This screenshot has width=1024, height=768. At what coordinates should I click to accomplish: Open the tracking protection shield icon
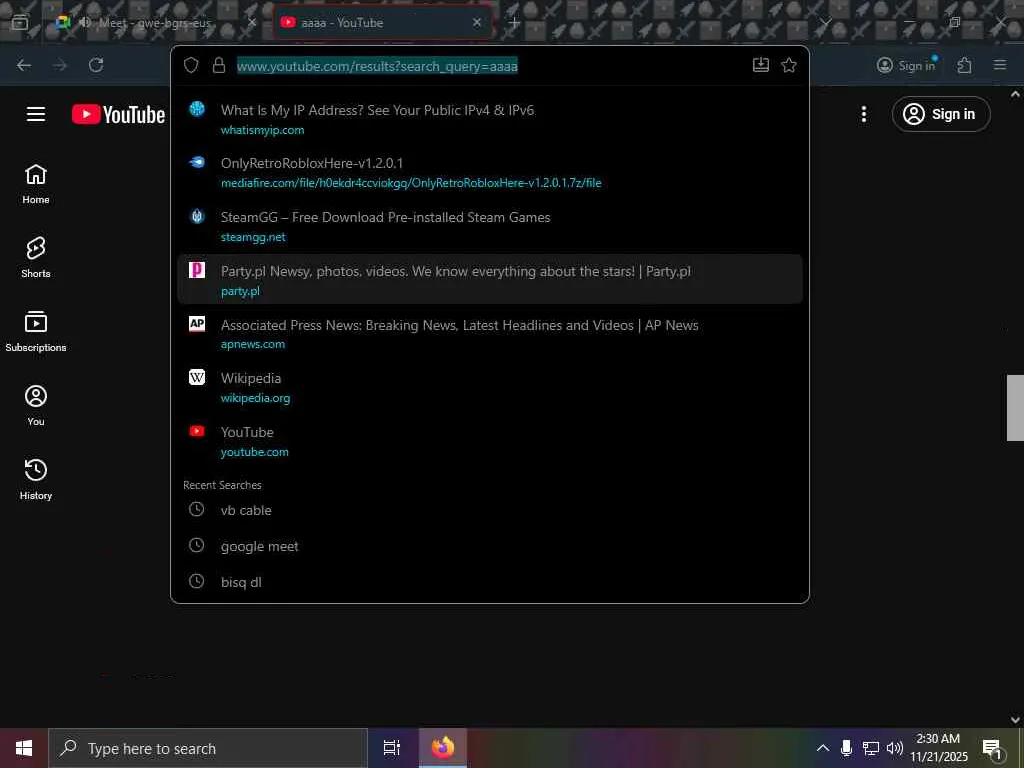point(191,65)
